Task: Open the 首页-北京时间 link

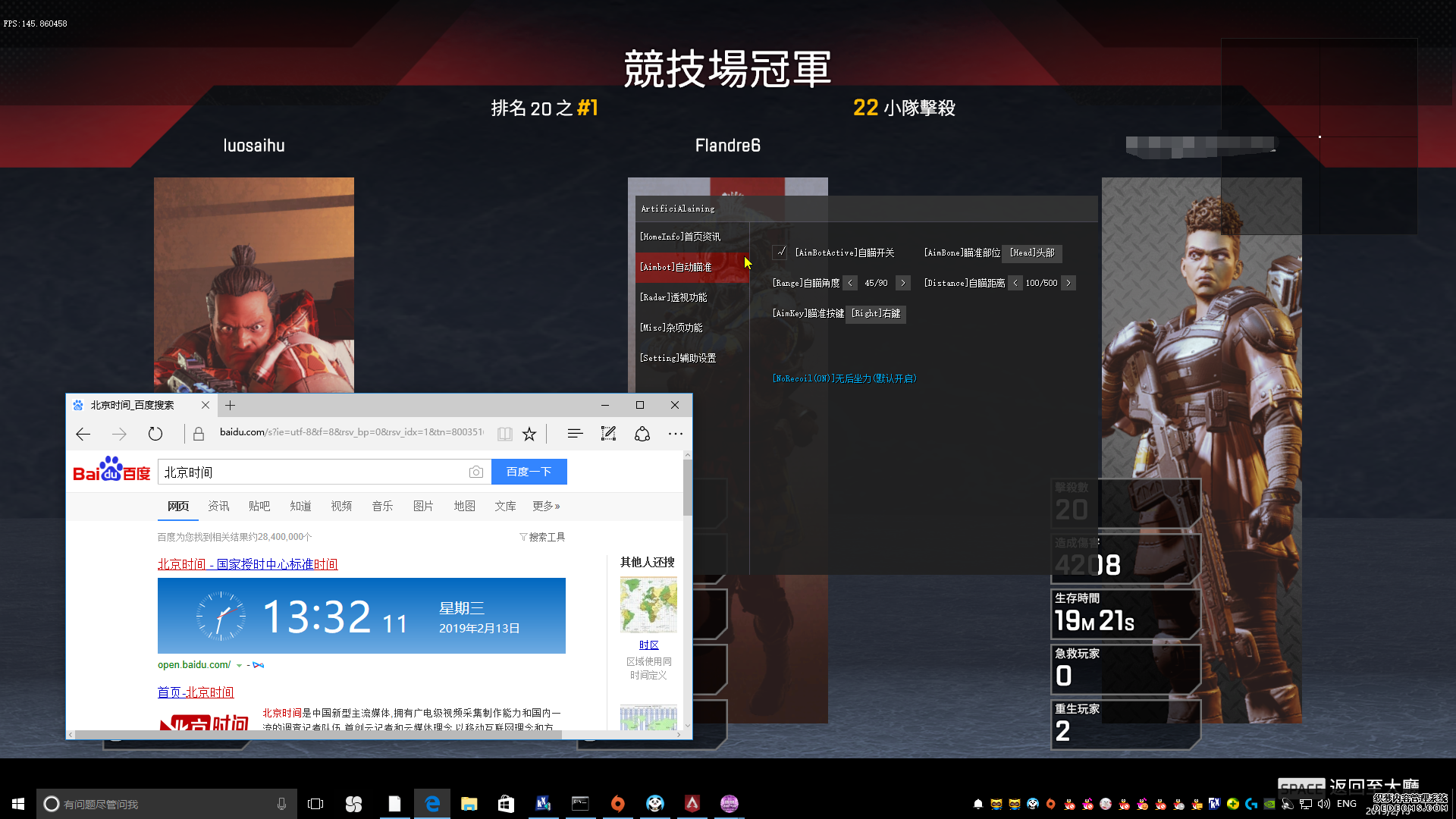Action: point(196,692)
